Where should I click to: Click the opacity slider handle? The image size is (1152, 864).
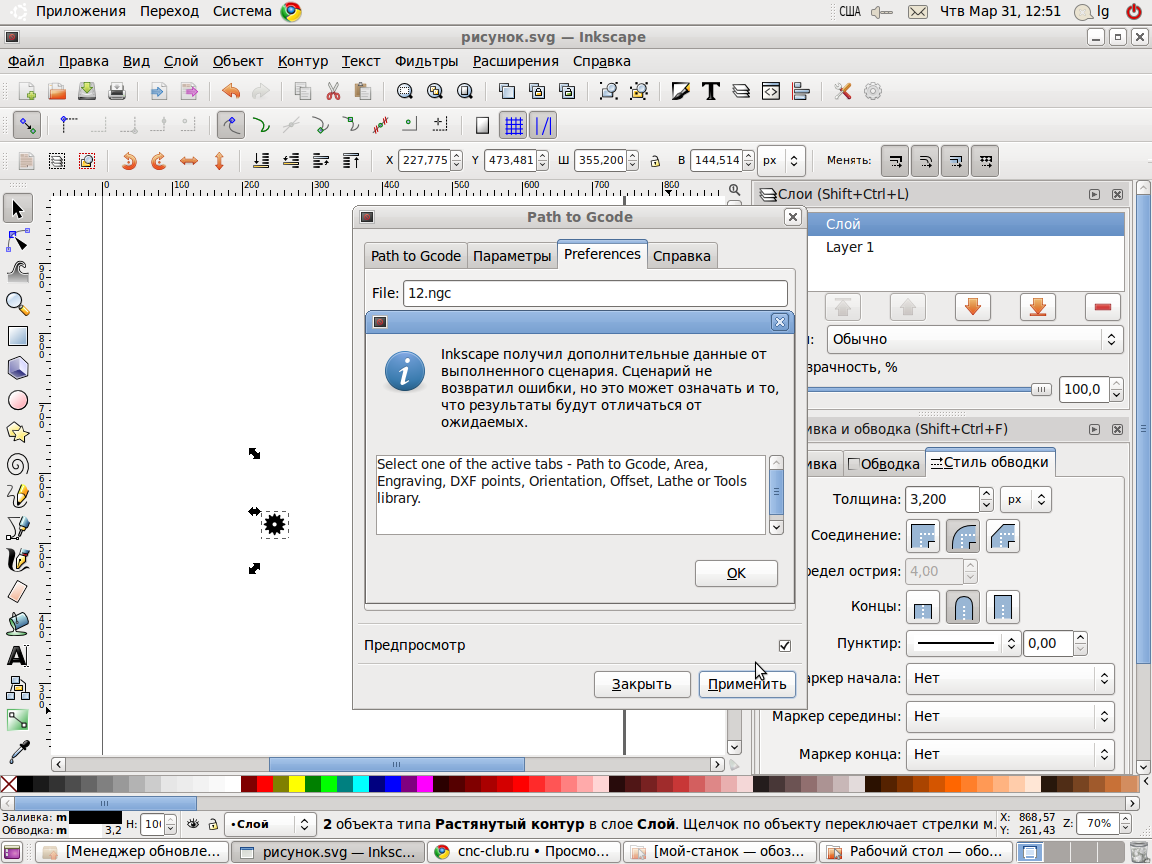tap(1041, 389)
